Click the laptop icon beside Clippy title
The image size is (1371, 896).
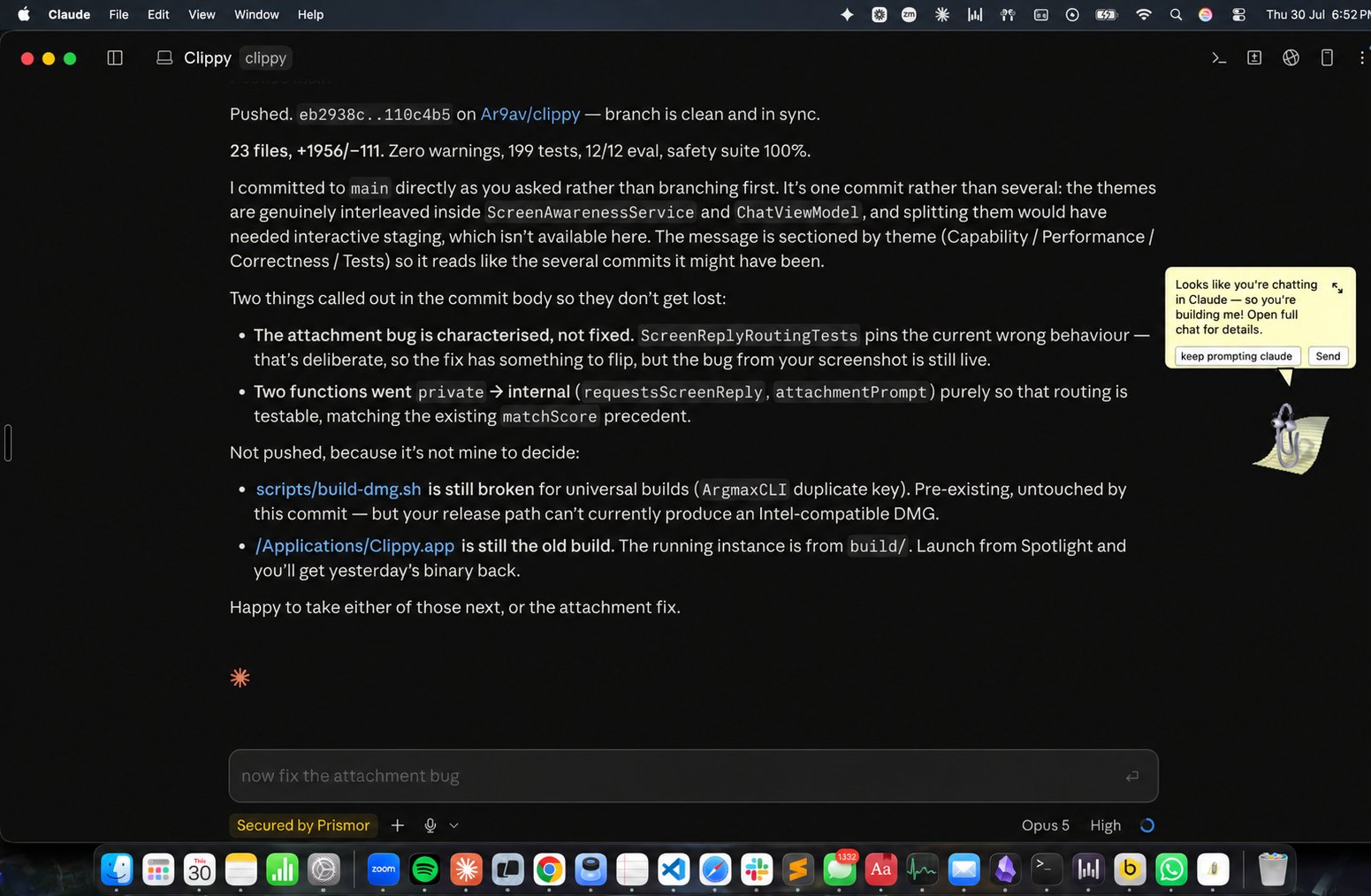pos(164,57)
